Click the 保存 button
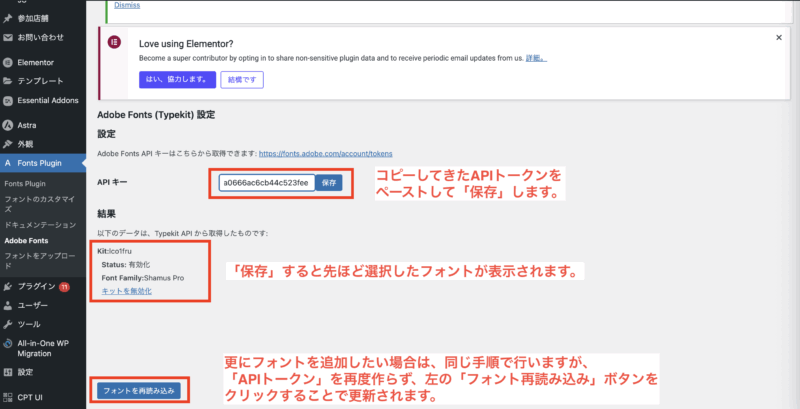800x409 pixels. click(x=329, y=183)
